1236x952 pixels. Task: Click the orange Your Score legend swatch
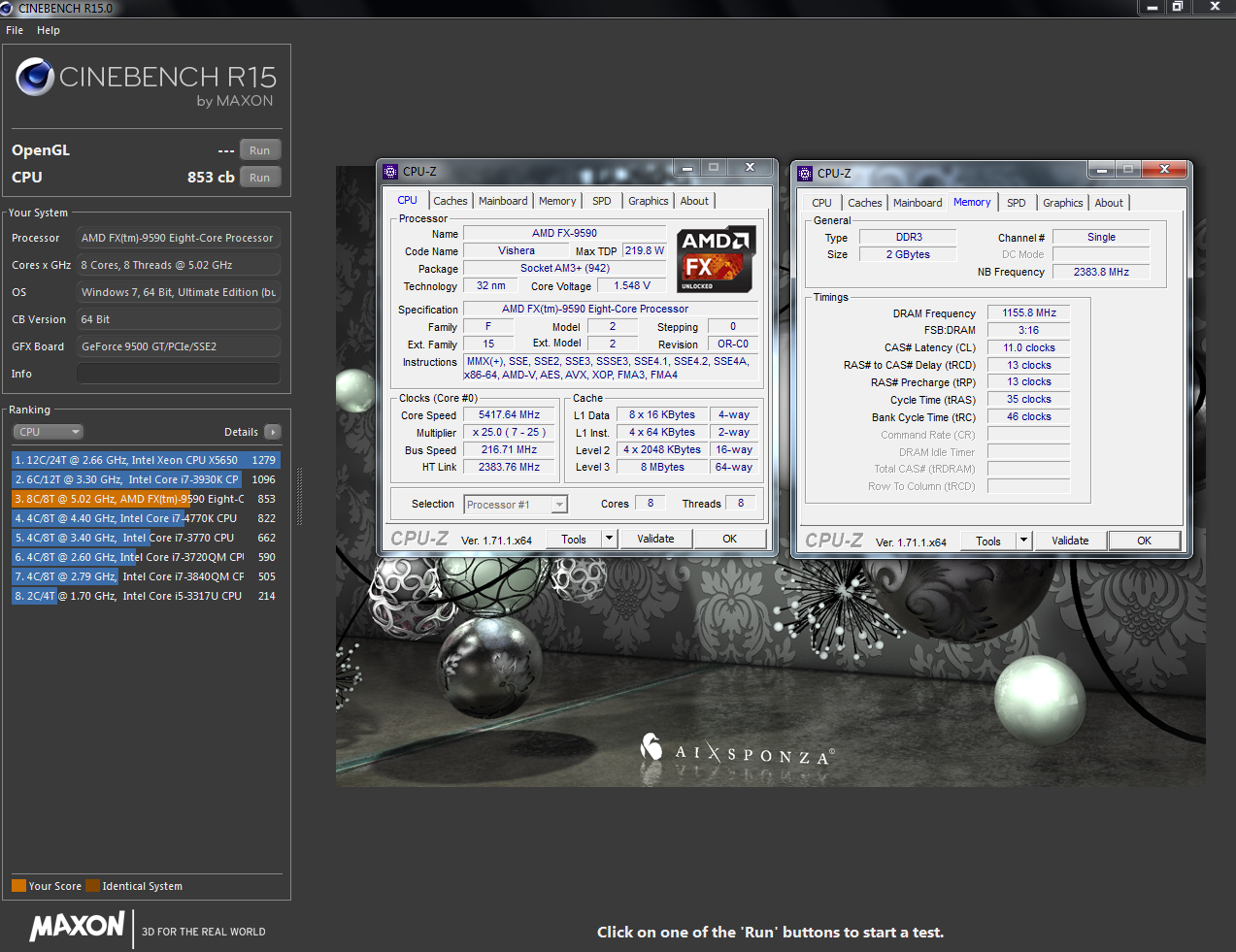tap(18, 885)
